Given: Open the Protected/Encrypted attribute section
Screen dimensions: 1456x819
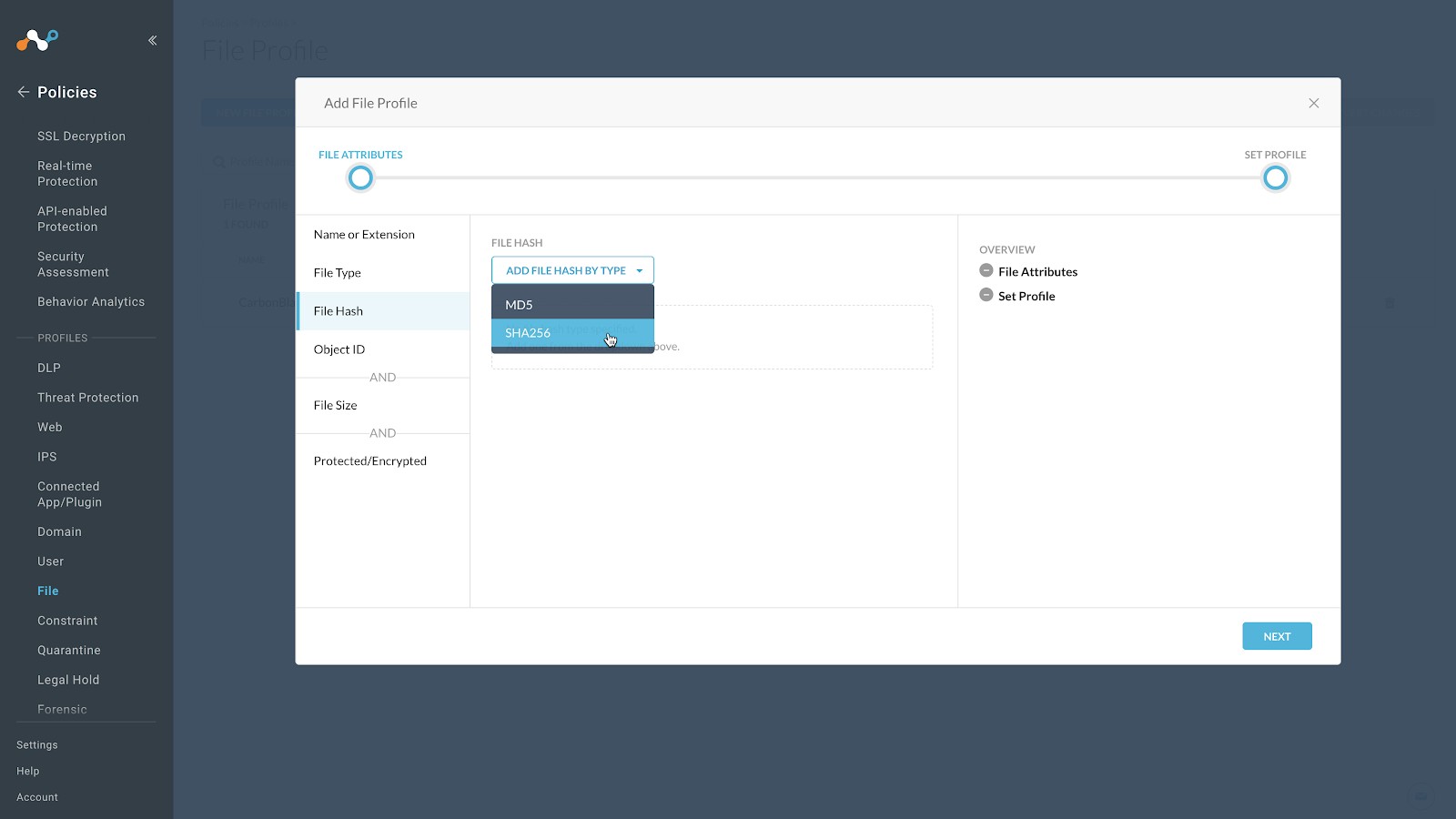Looking at the screenshot, I should pyautogui.click(x=370, y=460).
